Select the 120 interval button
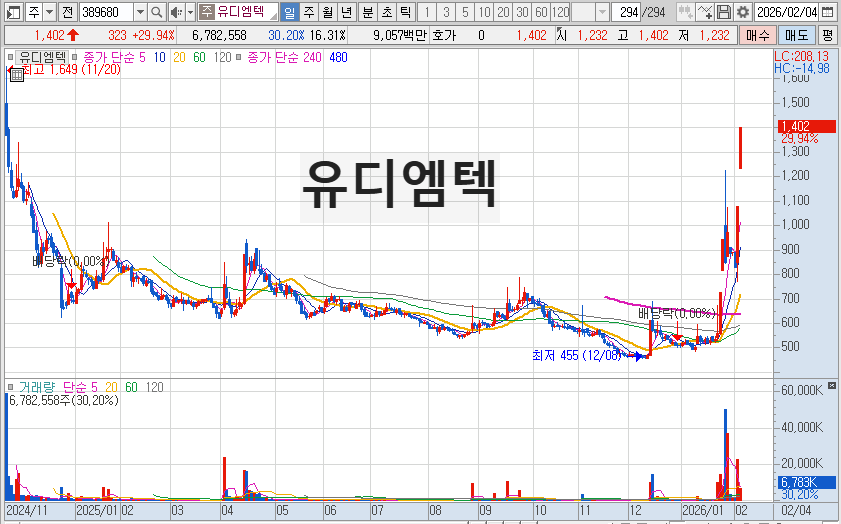The width and height of the screenshot is (841, 524). [560, 12]
